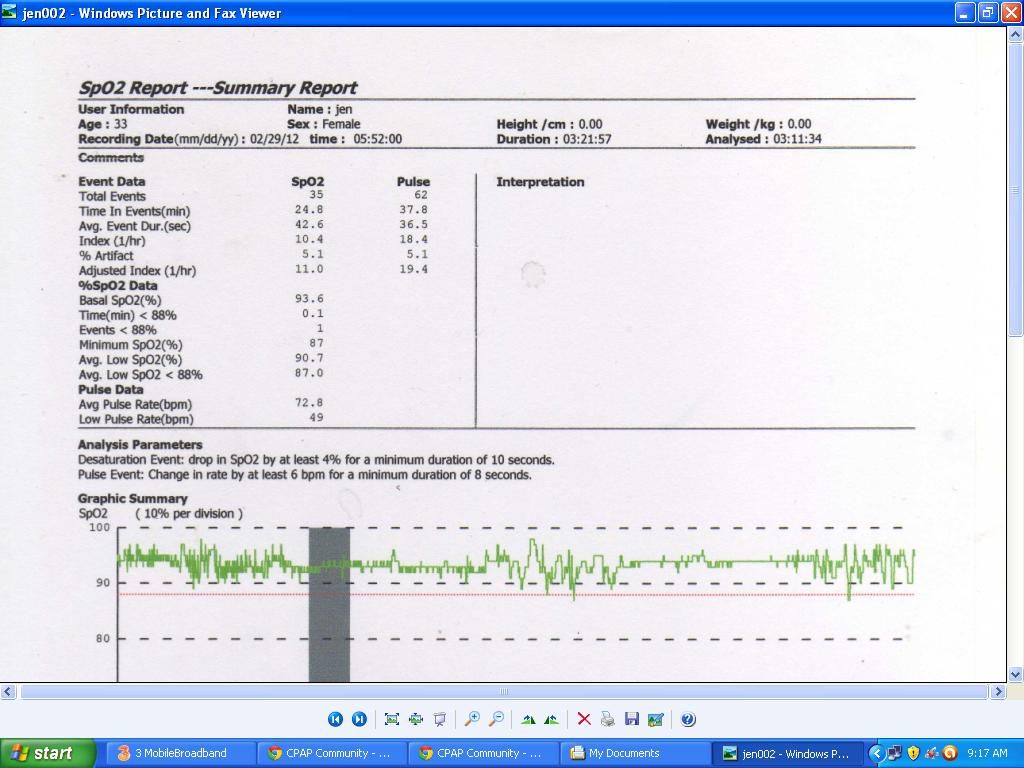Click the "Pulse Data" section heading
1024x768 pixels.
click(111, 389)
